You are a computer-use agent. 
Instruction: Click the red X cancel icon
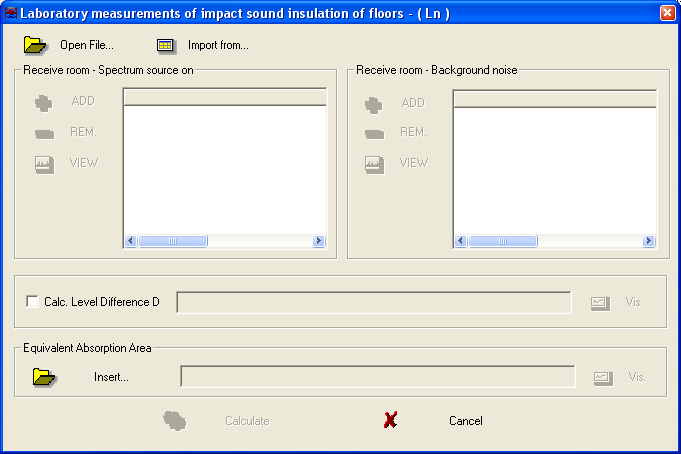pyautogui.click(x=390, y=420)
